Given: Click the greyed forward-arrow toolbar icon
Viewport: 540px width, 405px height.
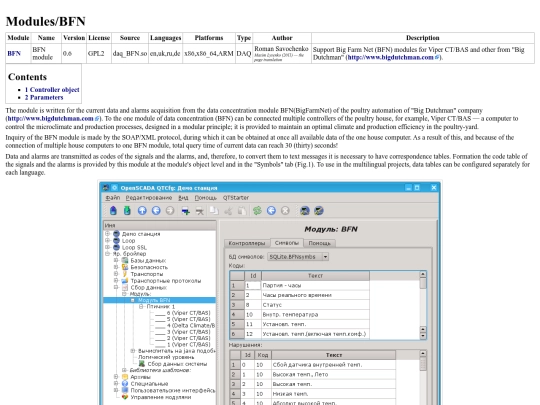Looking at the screenshot, I should (x=170, y=210).
